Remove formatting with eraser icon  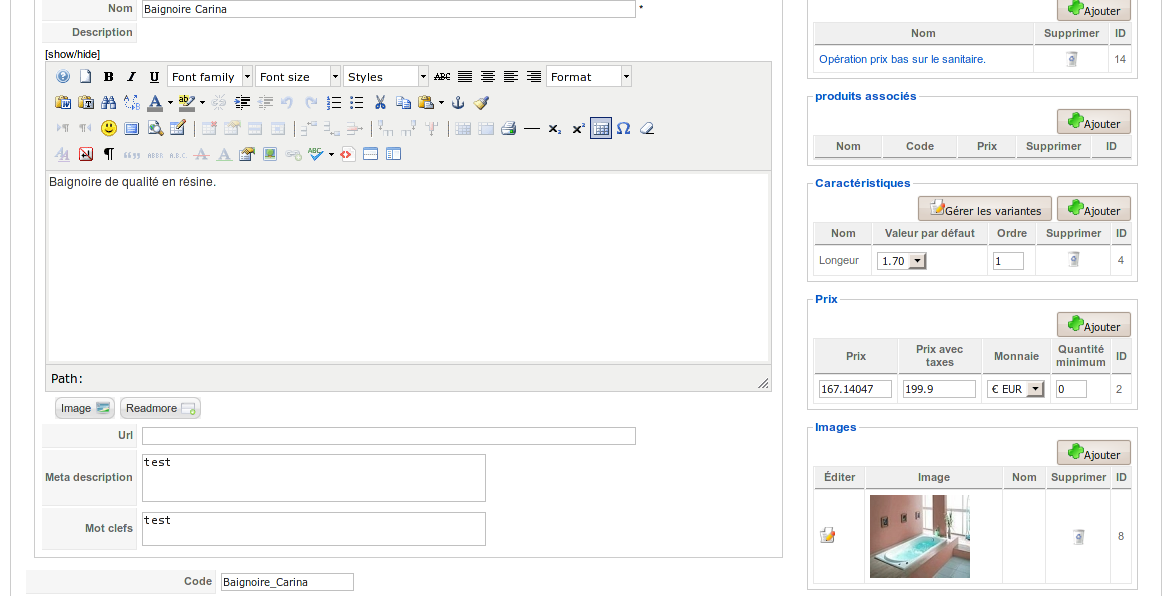click(647, 128)
